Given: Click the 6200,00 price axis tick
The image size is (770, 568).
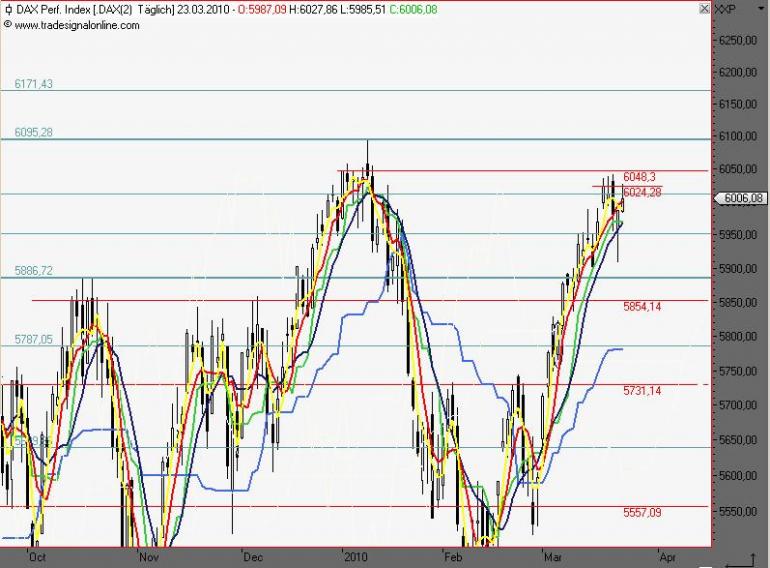Looking at the screenshot, I should point(738,72).
